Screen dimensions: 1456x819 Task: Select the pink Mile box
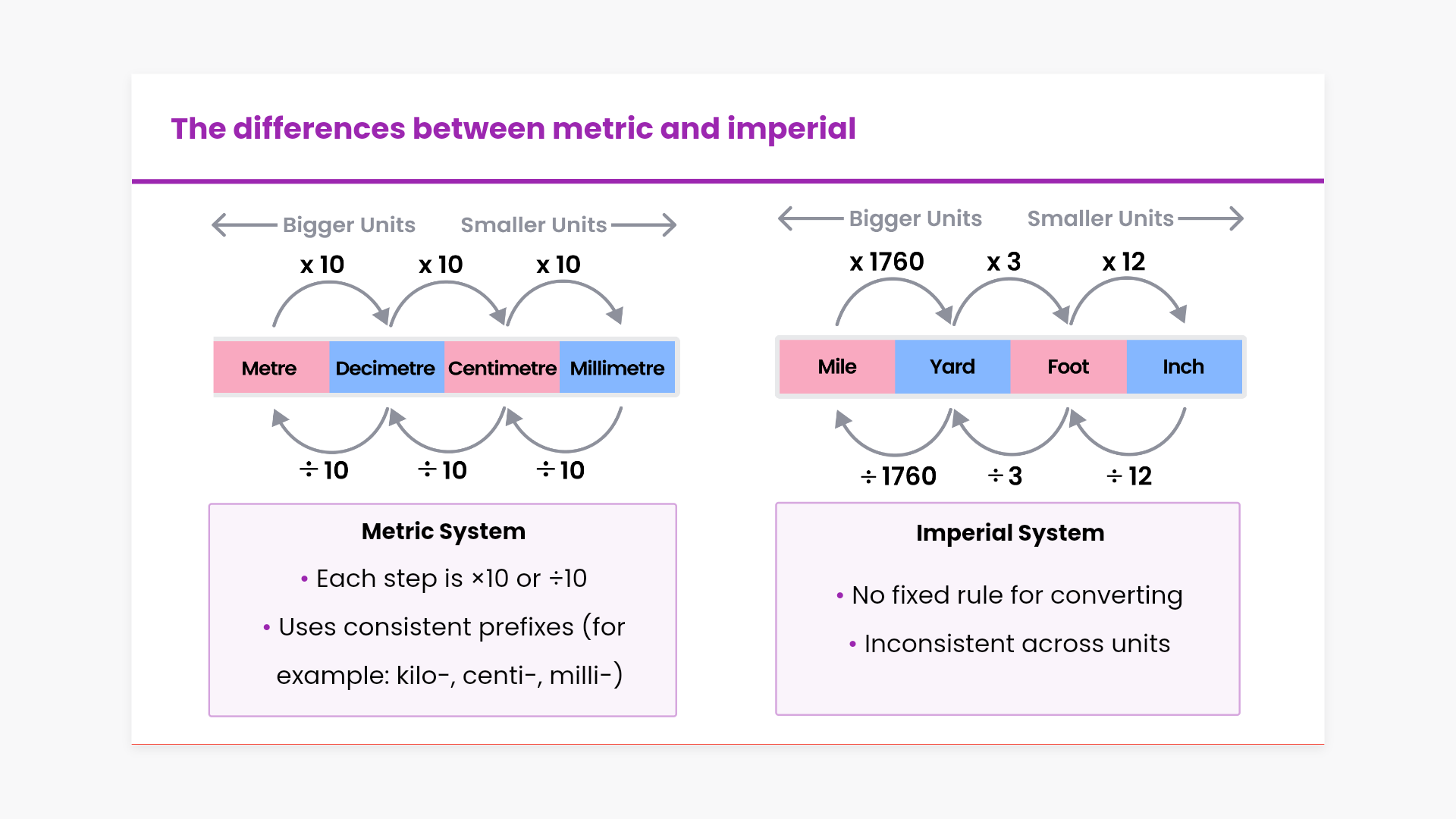point(837,367)
